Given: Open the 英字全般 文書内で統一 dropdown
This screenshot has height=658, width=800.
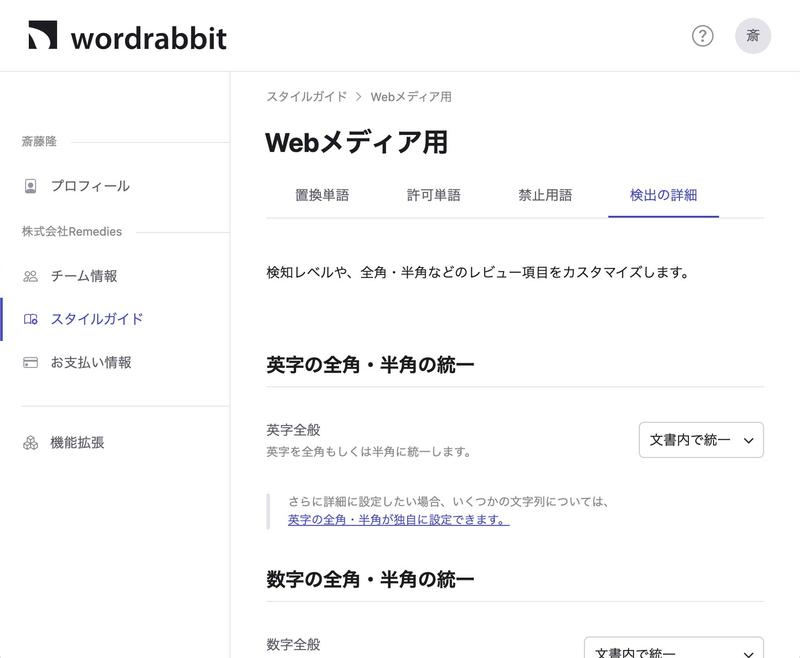Looking at the screenshot, I should [x=702, y=439].
